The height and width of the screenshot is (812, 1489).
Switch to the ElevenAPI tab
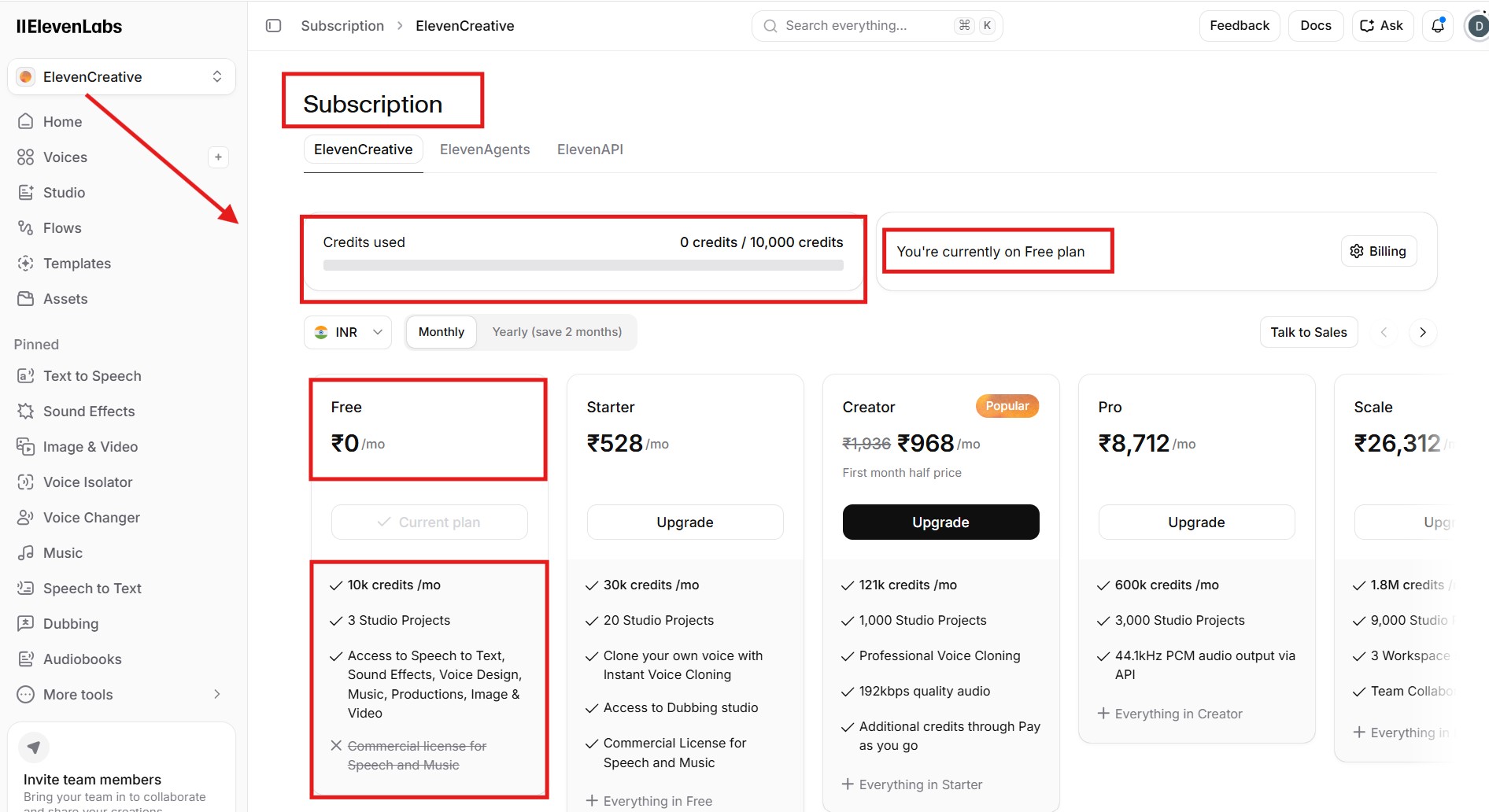(x=590, y=149)
